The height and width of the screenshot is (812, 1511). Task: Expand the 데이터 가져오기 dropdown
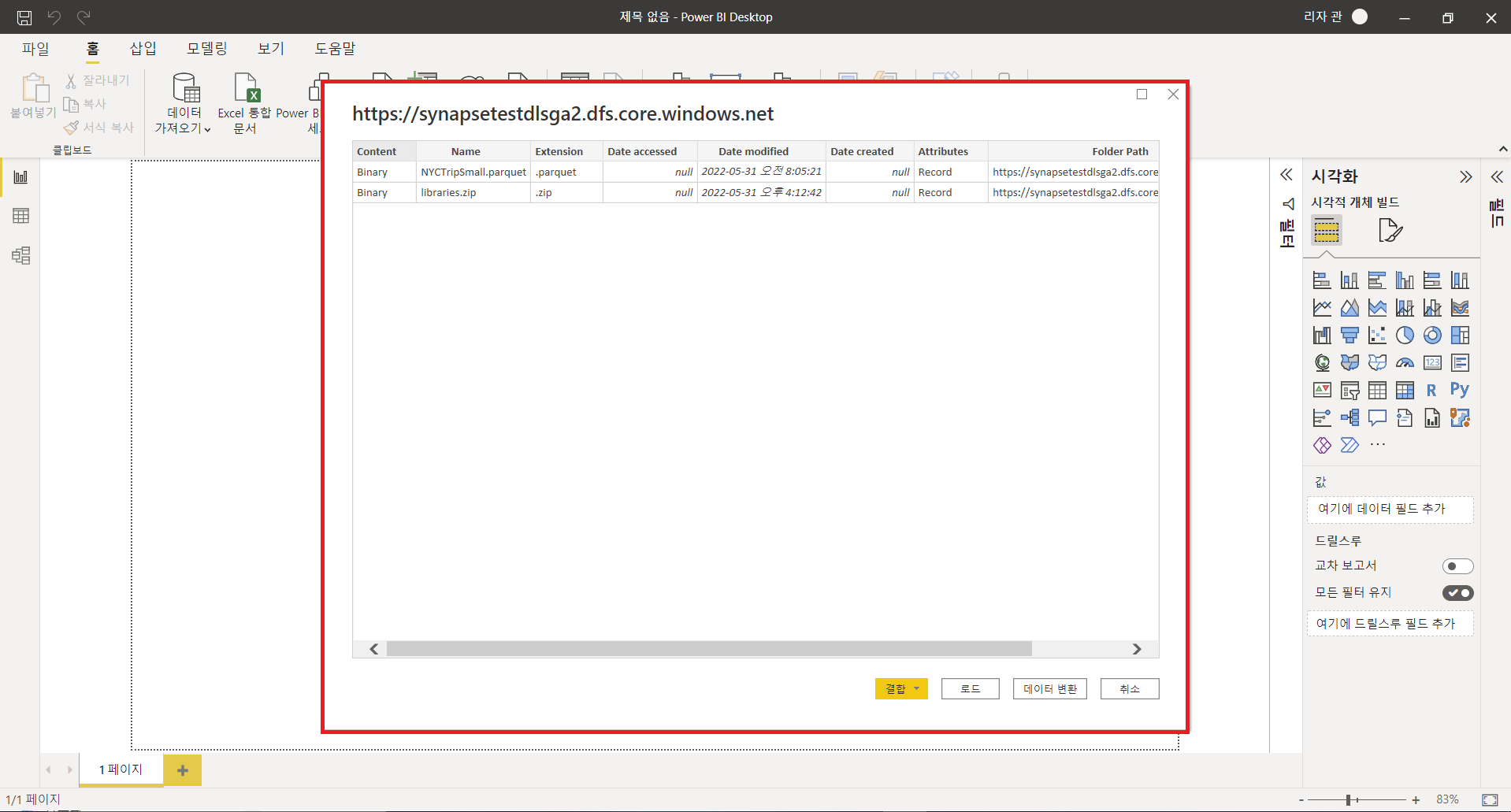pos(184,104)
